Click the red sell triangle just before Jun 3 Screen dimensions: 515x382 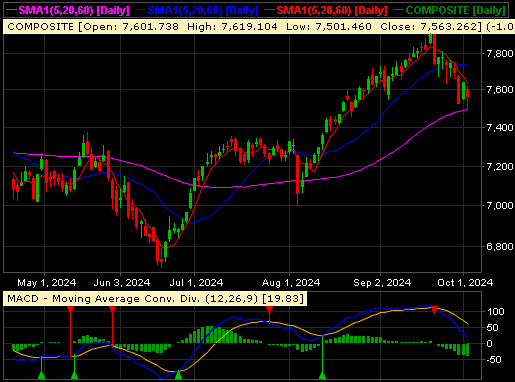tap(112, 311)
